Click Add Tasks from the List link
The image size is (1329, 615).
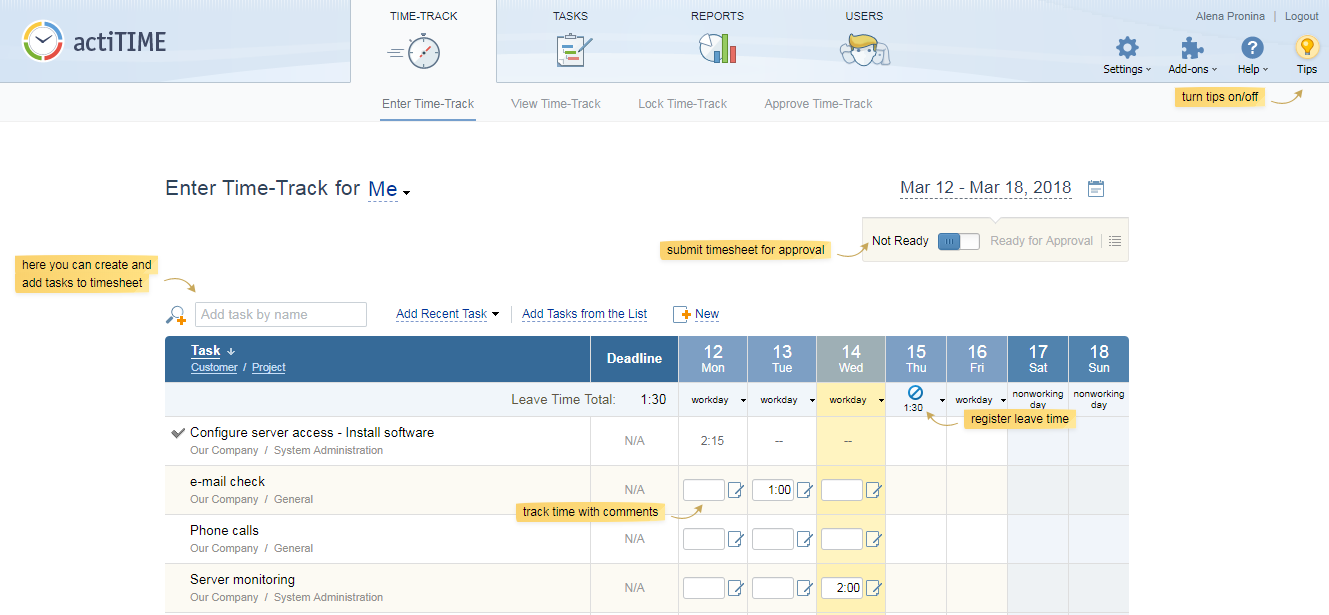click(584, 314)
